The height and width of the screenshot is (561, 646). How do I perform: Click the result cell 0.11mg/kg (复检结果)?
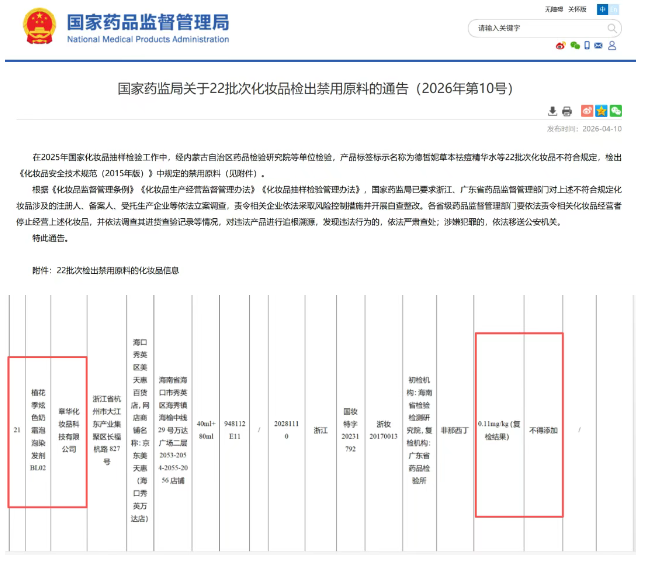click(499, 430)
